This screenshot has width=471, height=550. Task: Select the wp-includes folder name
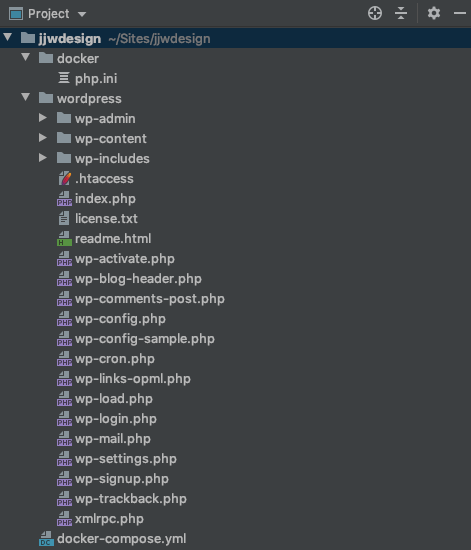coord(112,159)
